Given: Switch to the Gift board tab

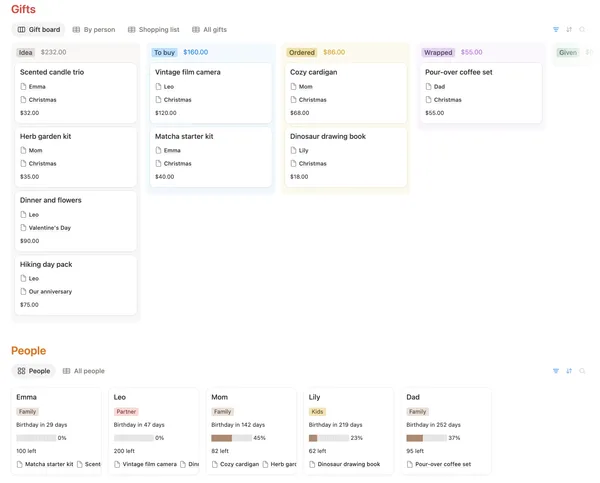Looking at the screenshot, I should (x=39, y=29).
